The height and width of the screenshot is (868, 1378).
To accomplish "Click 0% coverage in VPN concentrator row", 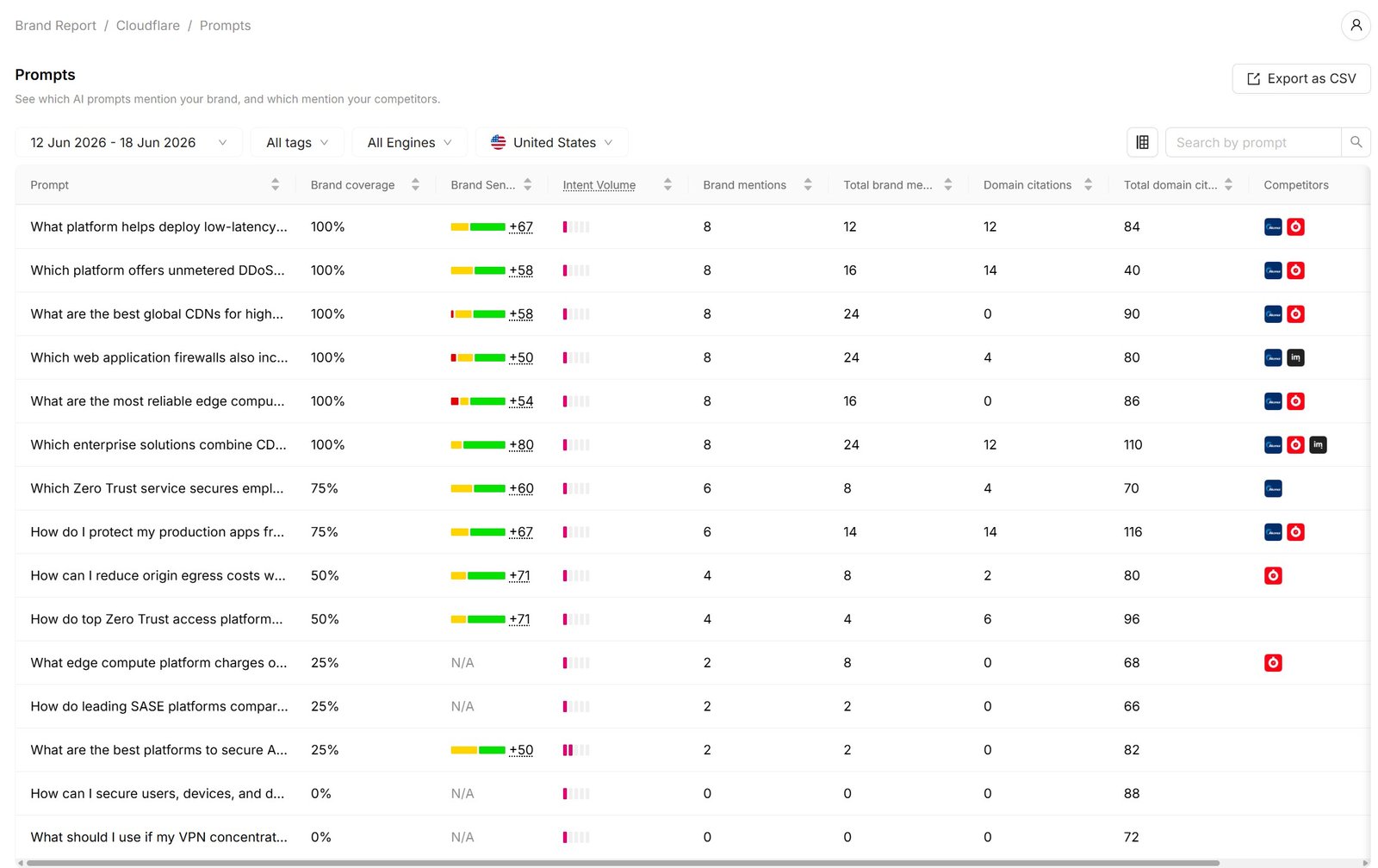I will click(320, 837).
